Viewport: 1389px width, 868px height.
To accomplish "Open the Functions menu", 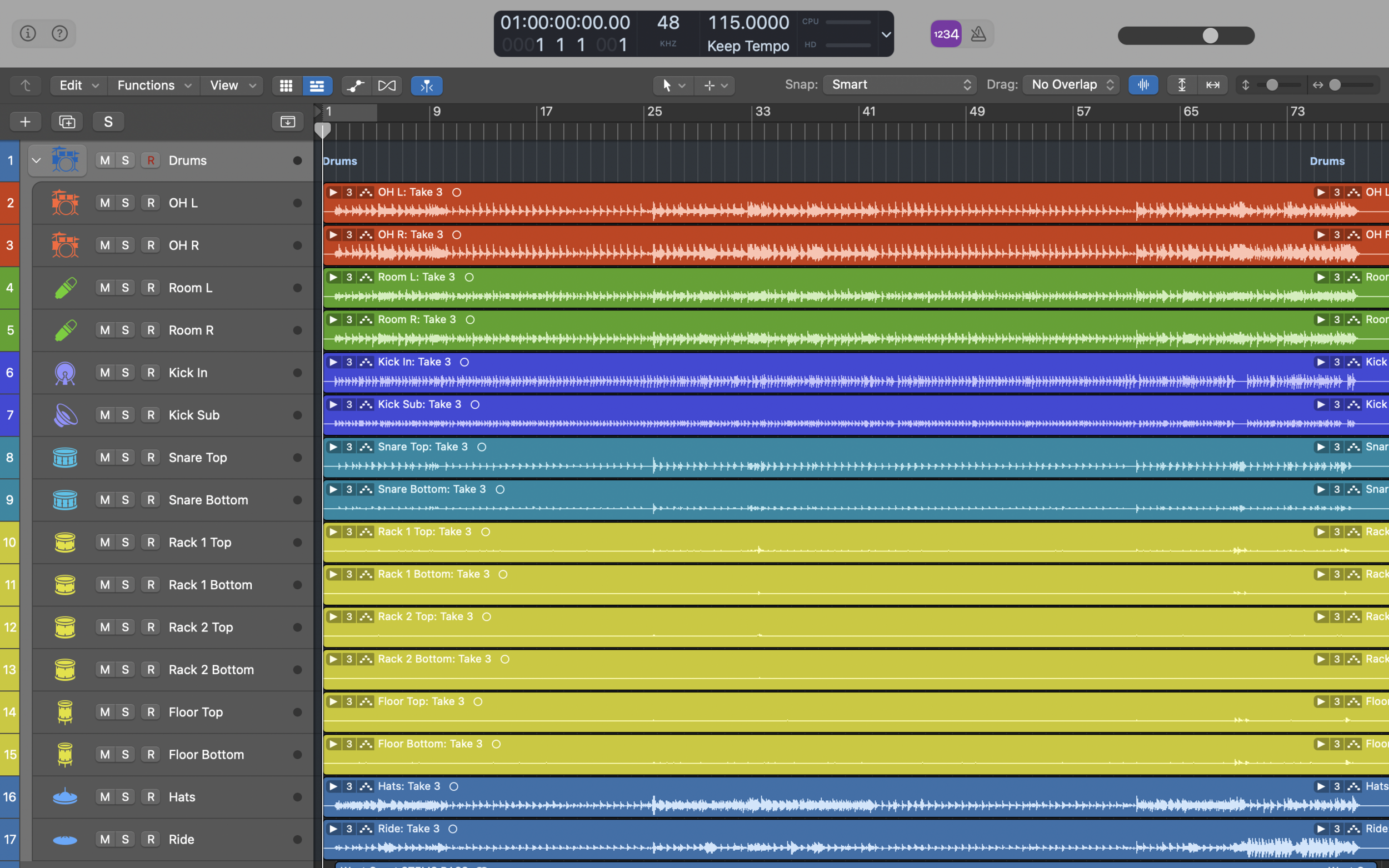I will point(146,85).
